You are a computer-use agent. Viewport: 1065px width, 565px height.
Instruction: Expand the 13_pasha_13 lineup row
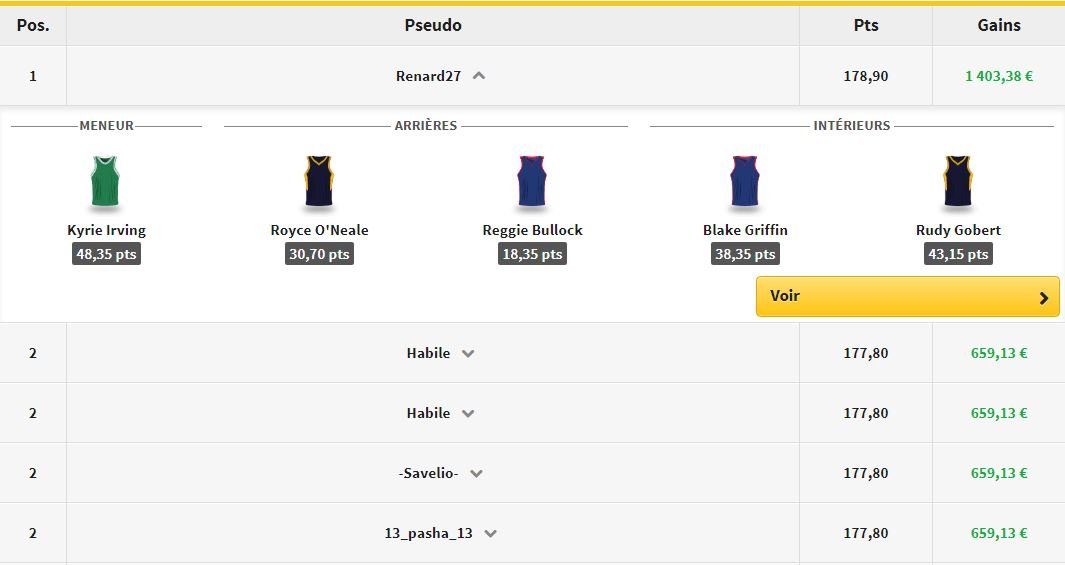[x=490, y=534]
